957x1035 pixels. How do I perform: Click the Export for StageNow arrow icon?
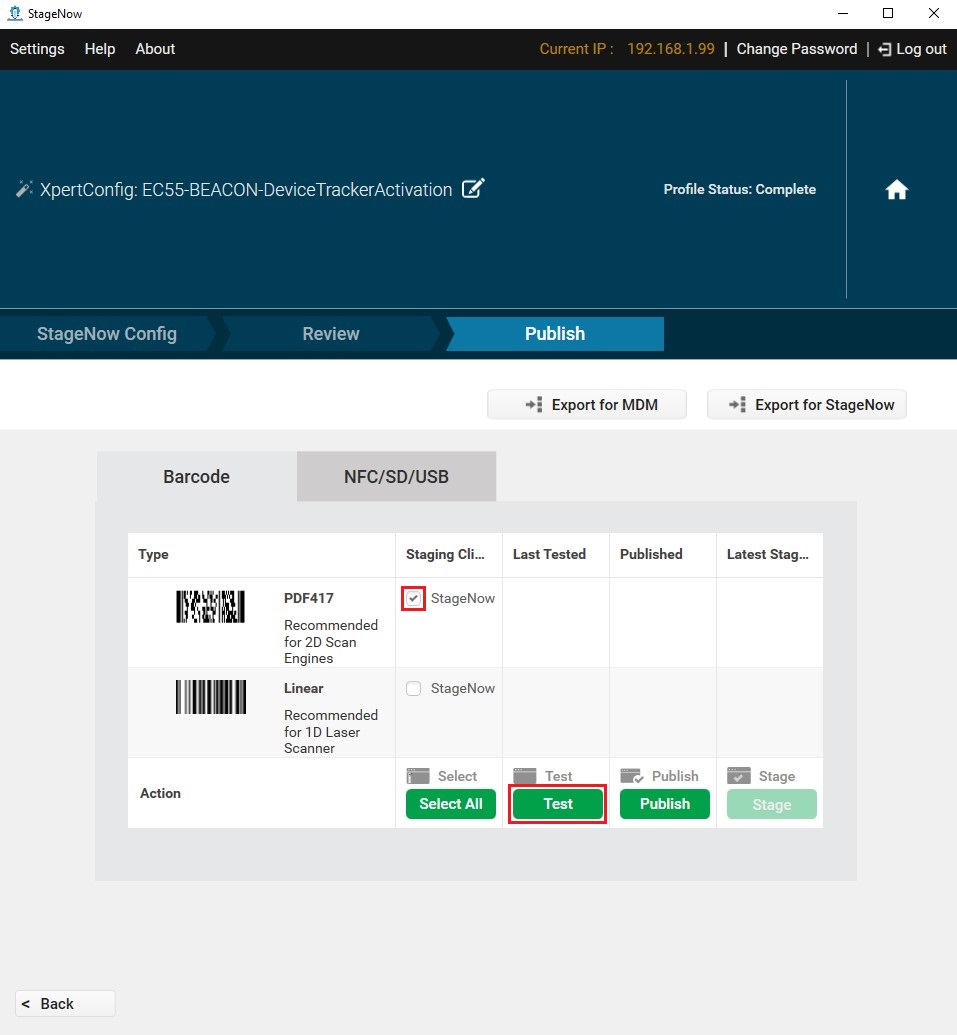point(737,404)
